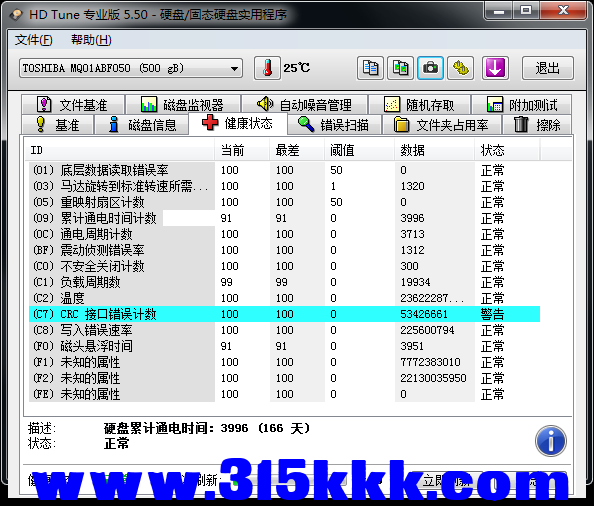Switch to the 附加测试 tab

pyautogui.click(x=522, y=105)
